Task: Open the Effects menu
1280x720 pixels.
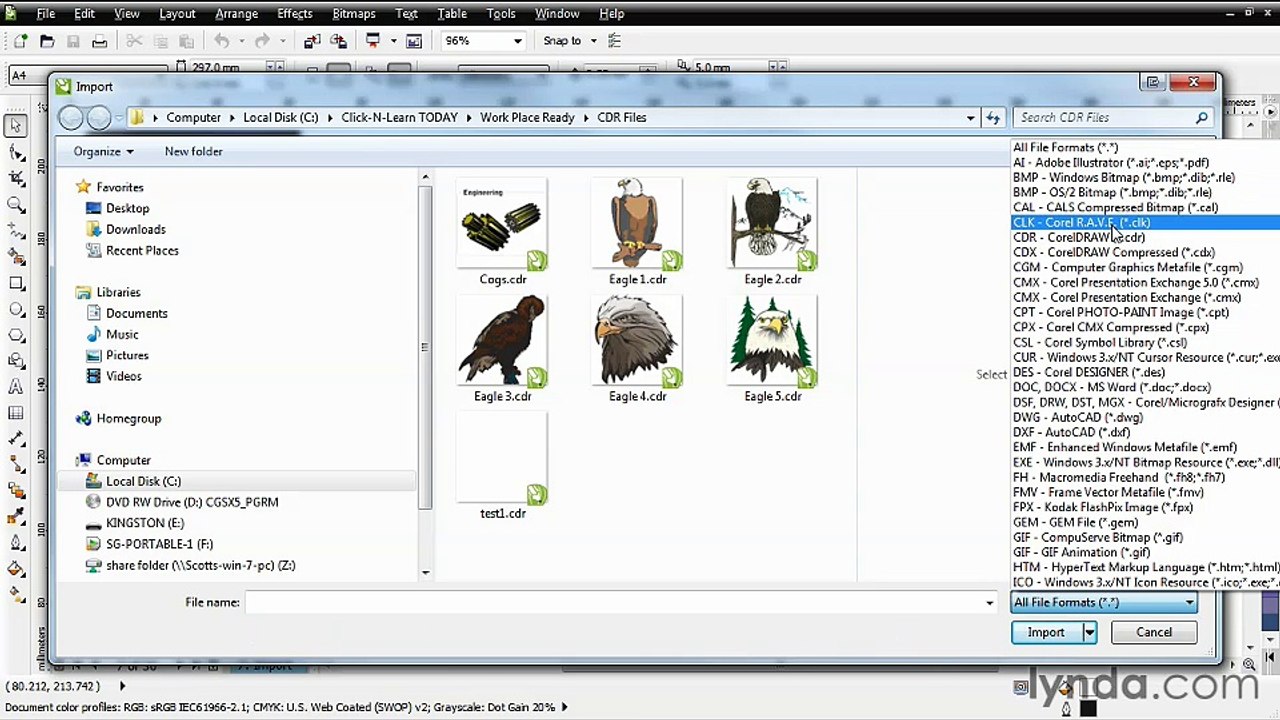Action: [295, 14]
